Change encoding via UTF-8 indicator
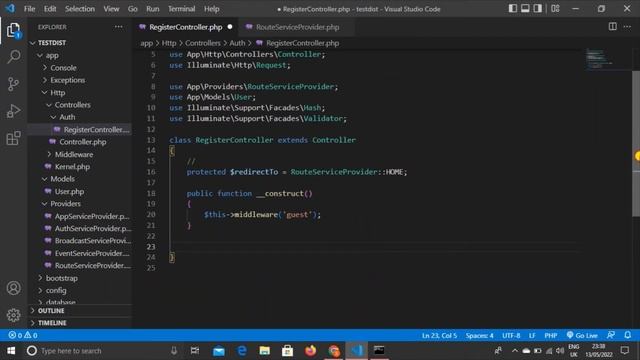 [511, 336]
